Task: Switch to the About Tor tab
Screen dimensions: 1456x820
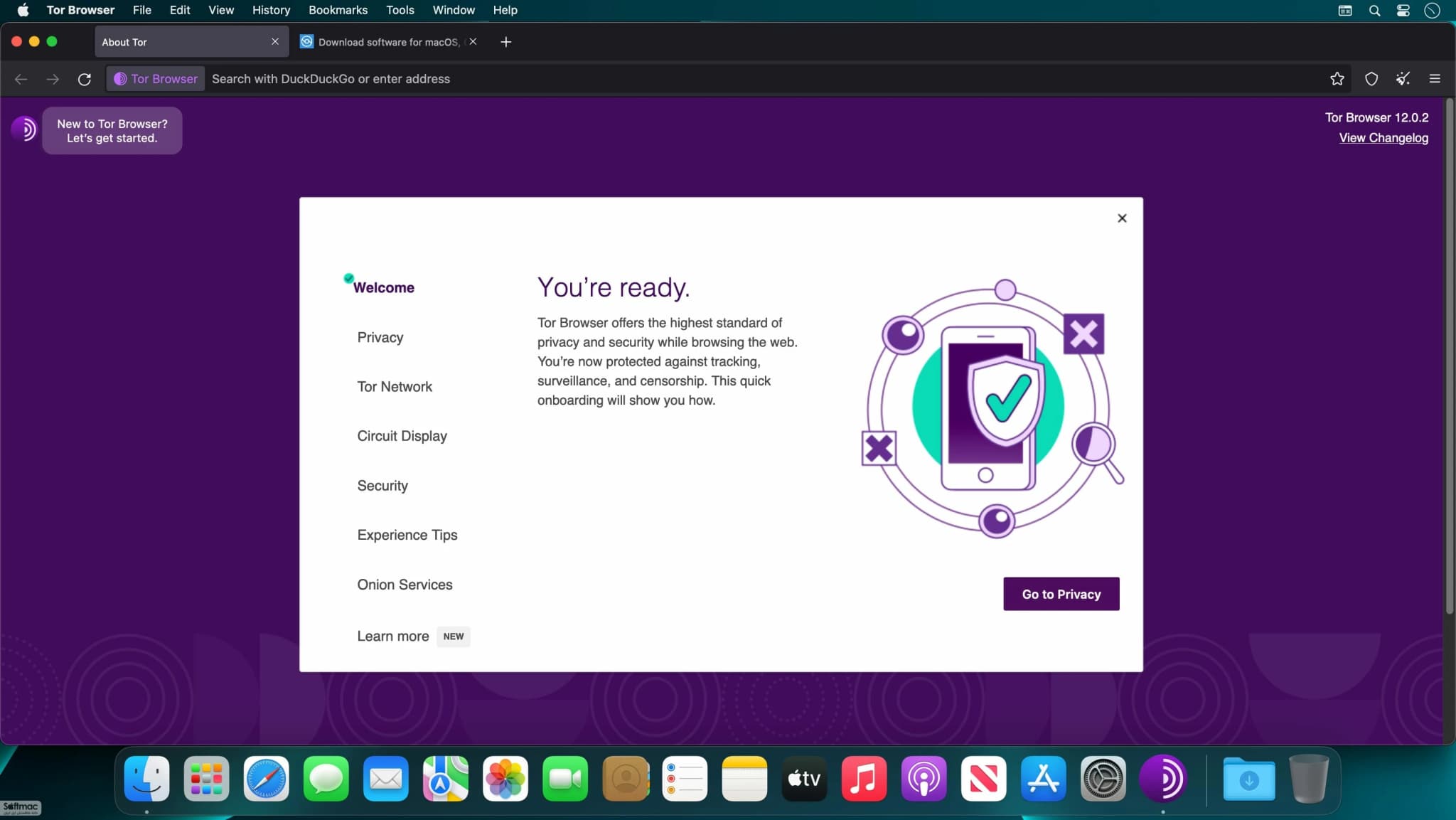Action: (x=192, y=42)
